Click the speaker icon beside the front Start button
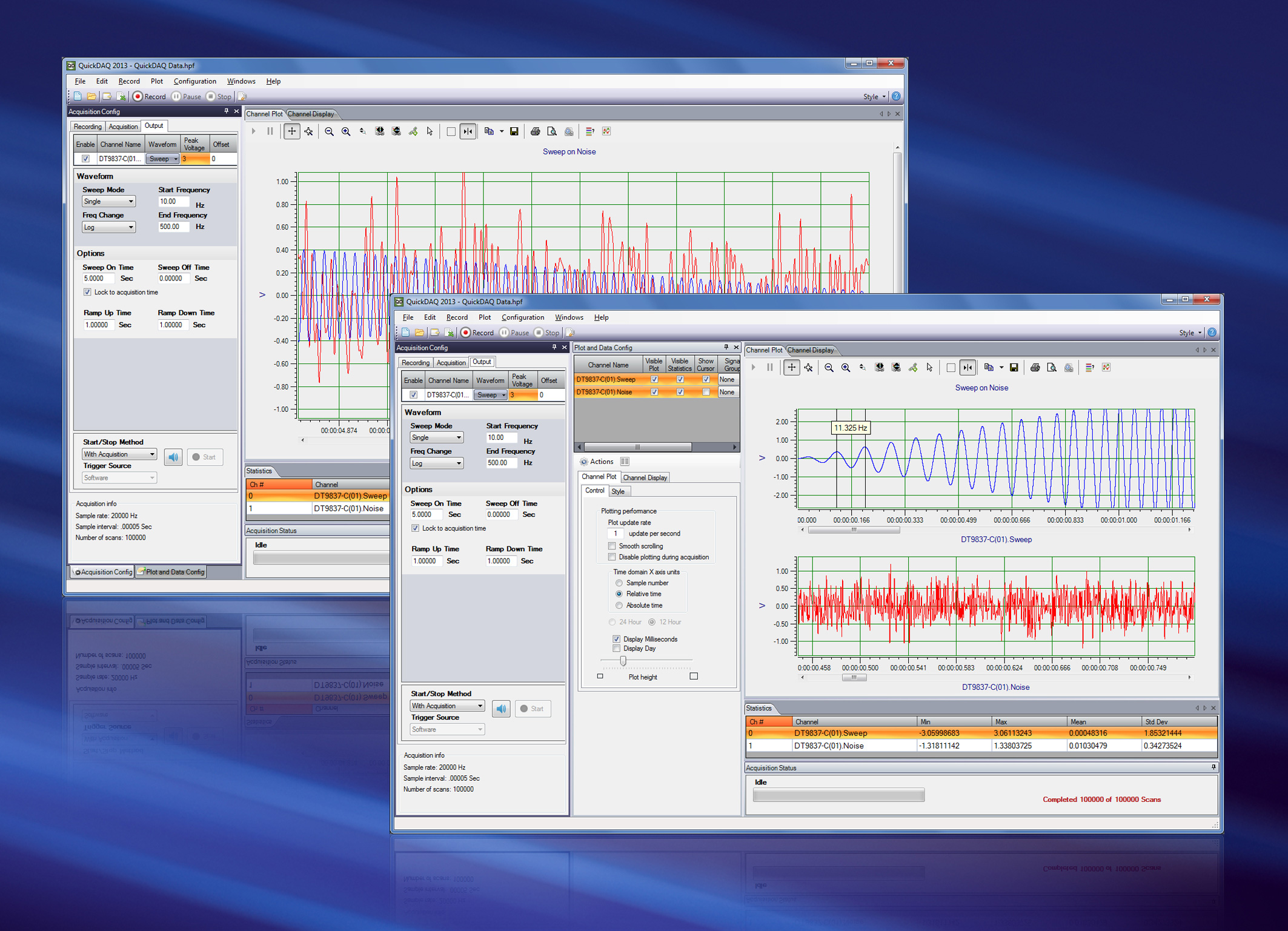 pyautogui.click(x=501, y=709)
